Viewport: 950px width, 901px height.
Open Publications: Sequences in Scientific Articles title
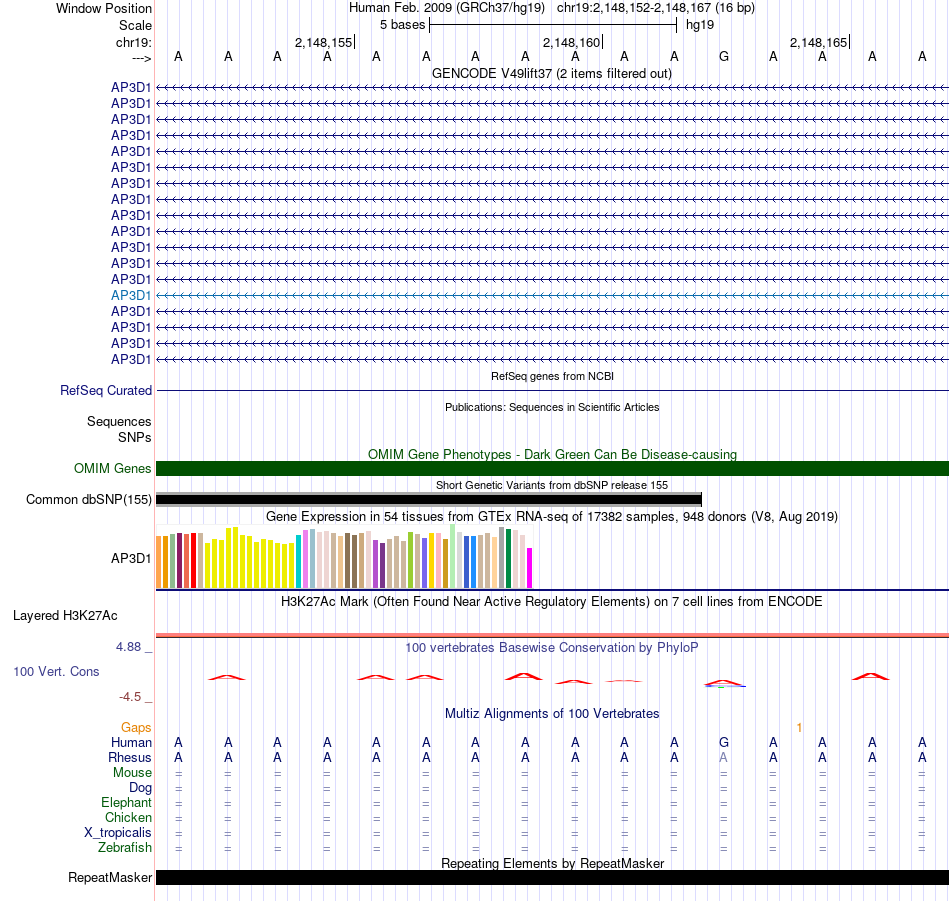tap(552, 407)
